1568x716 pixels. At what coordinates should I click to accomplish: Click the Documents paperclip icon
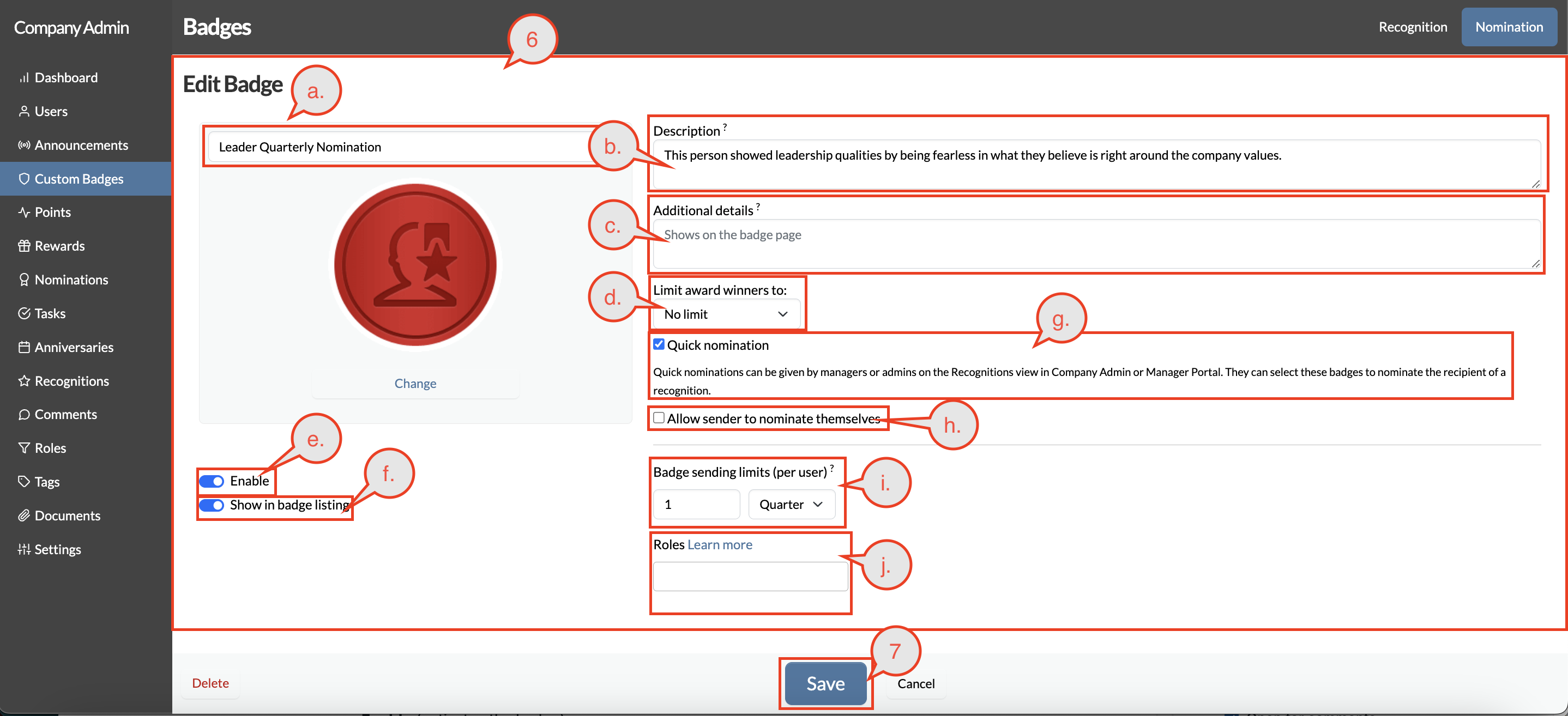[x=25, y=516]
